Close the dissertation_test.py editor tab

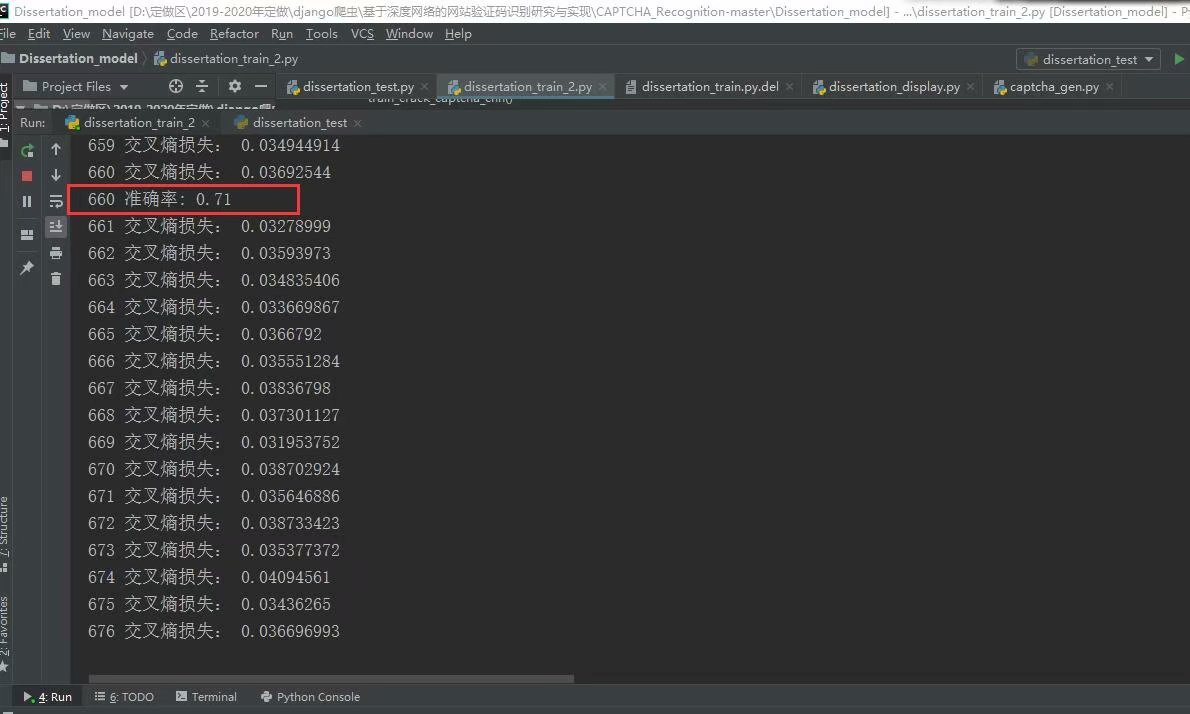coord(425,86)
